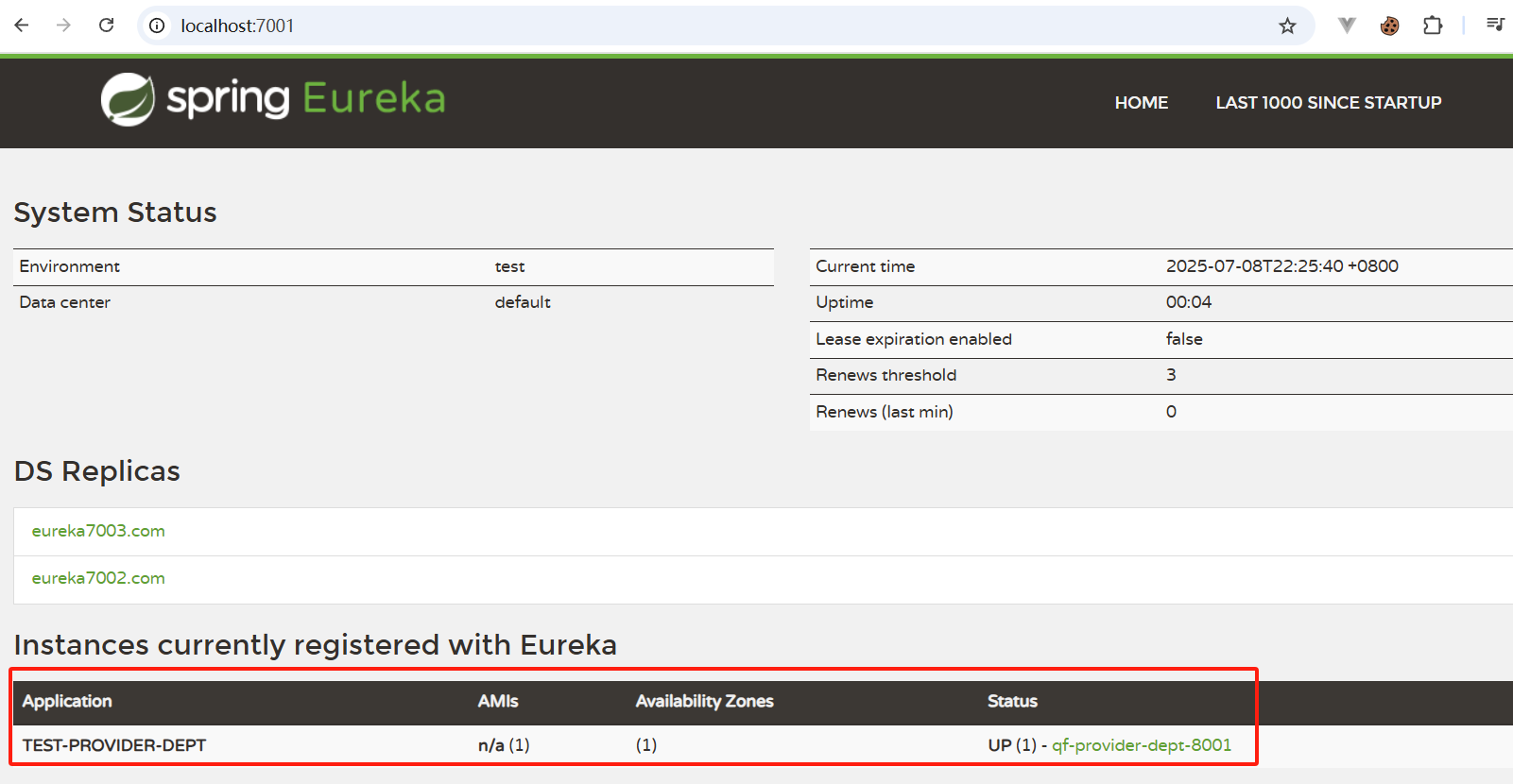The width and height of the screenshot is (1513, 784).
Task: Click the Application column header
Action: coord(67,701)
